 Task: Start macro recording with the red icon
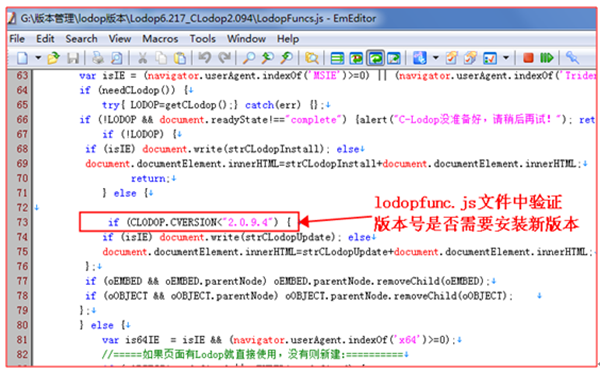528,58
